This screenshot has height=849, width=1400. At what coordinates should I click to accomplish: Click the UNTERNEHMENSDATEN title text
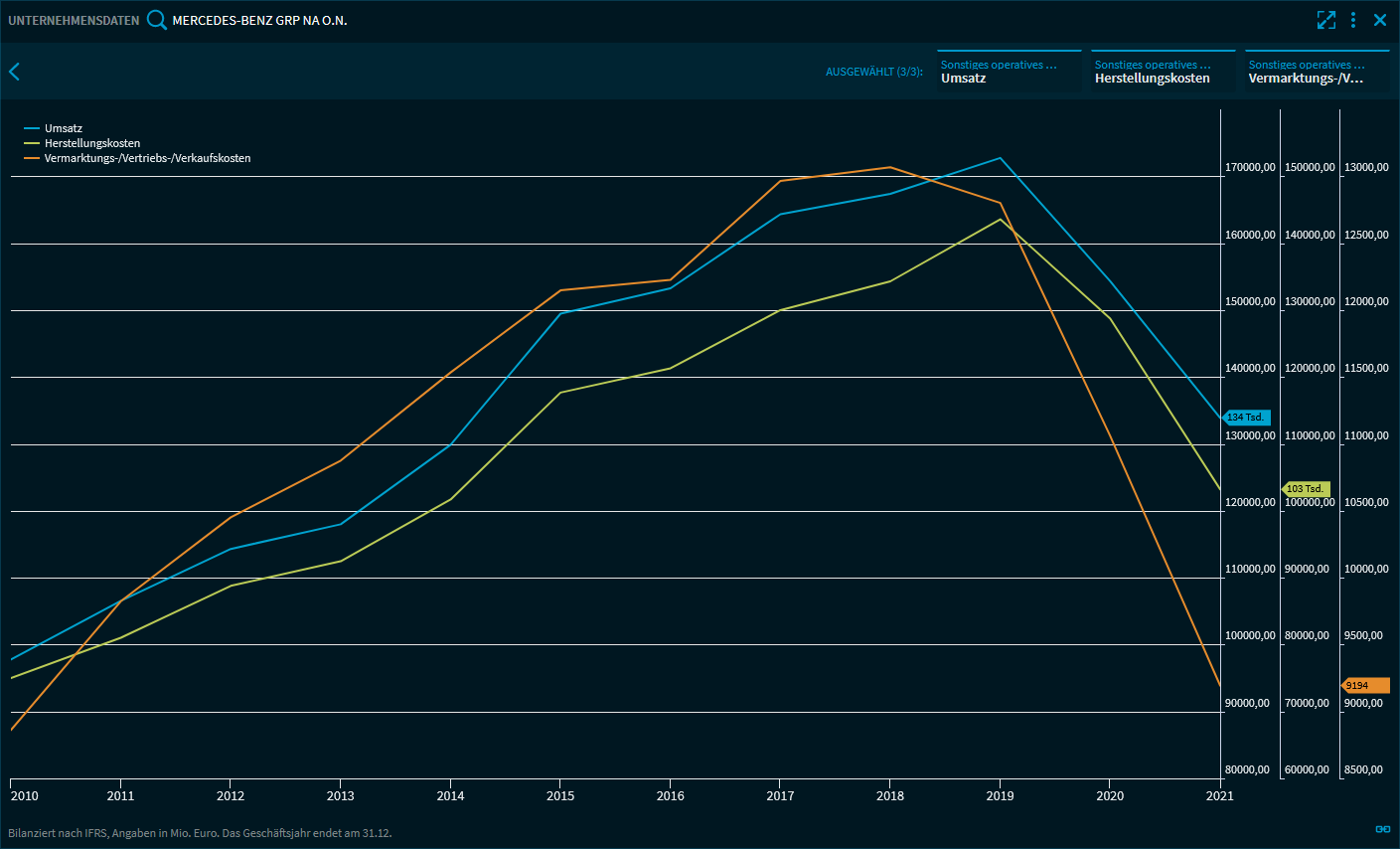coord(74,20)
